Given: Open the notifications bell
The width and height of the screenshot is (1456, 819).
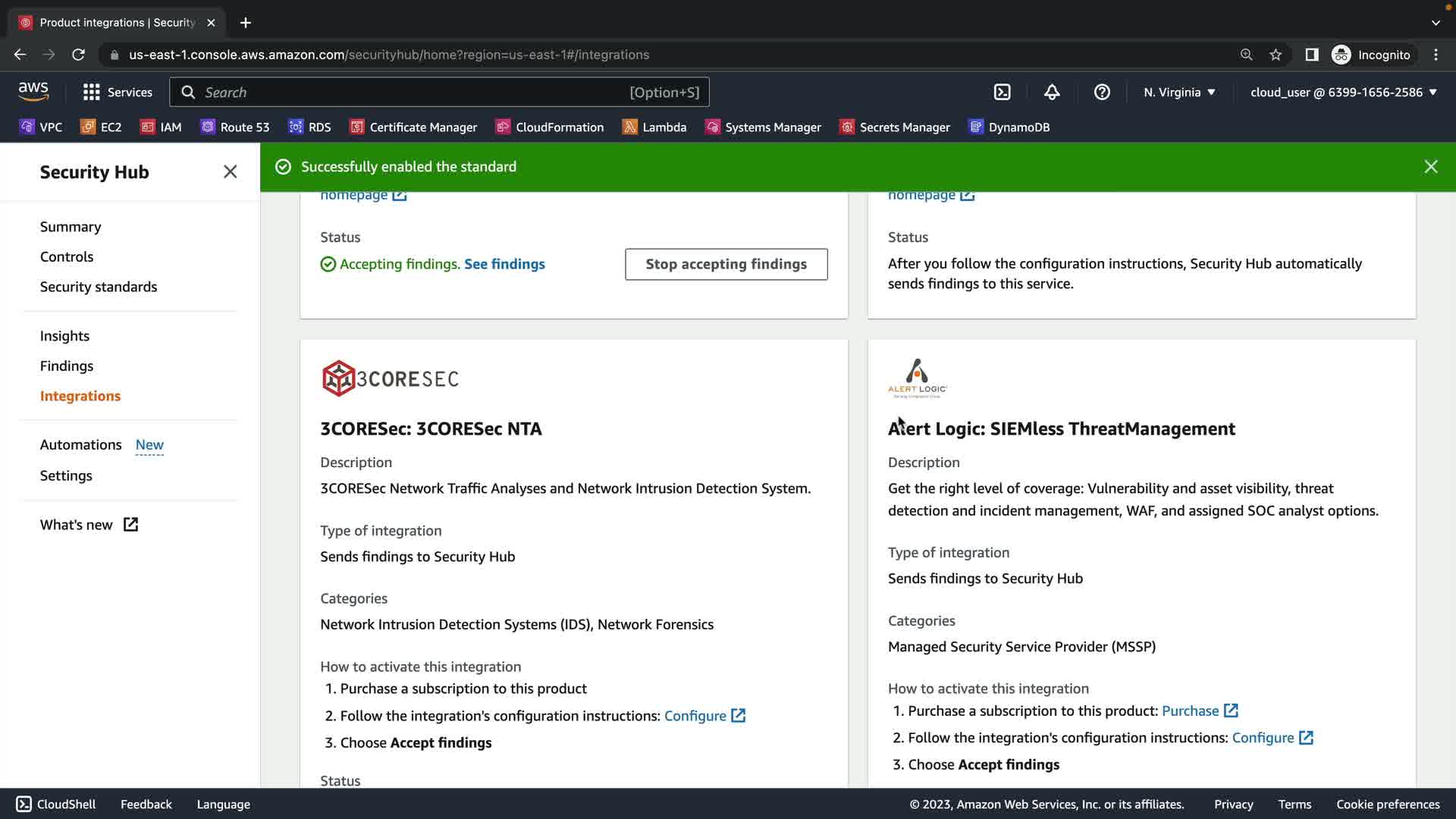Looking at the screenshot, I should click(x=1052, y=92).
